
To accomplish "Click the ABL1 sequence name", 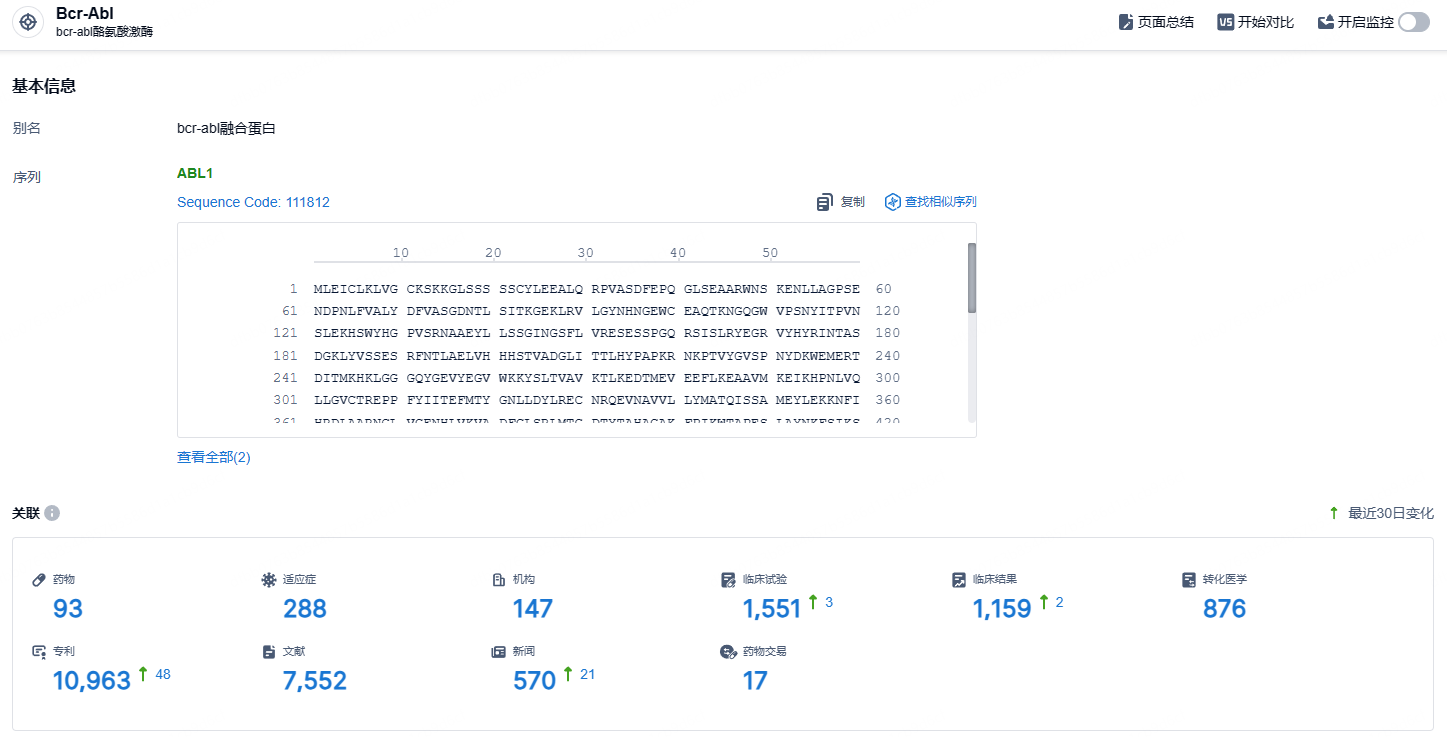I will tap(195, 173).
